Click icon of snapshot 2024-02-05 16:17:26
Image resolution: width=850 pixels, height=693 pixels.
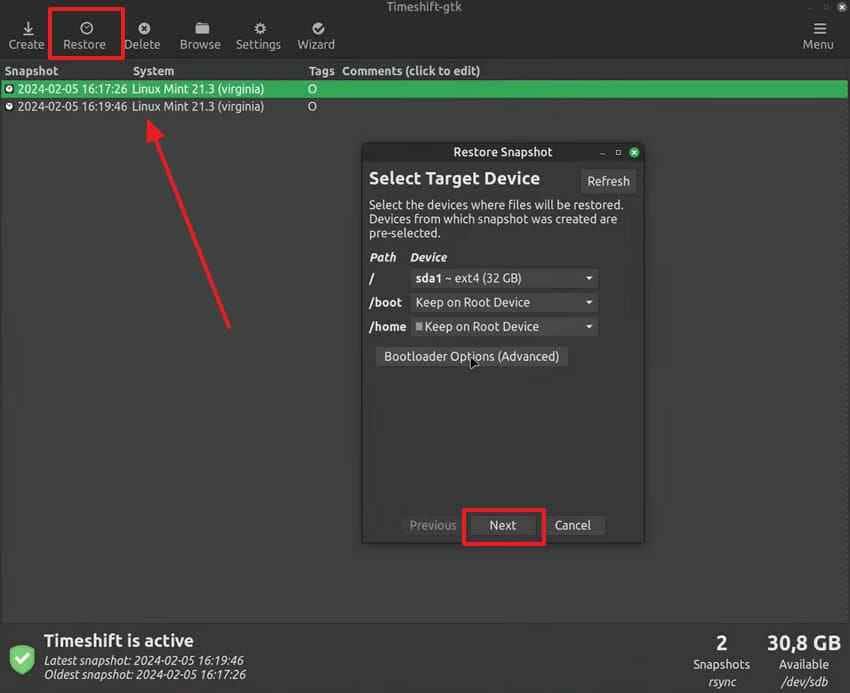(9, 89)
